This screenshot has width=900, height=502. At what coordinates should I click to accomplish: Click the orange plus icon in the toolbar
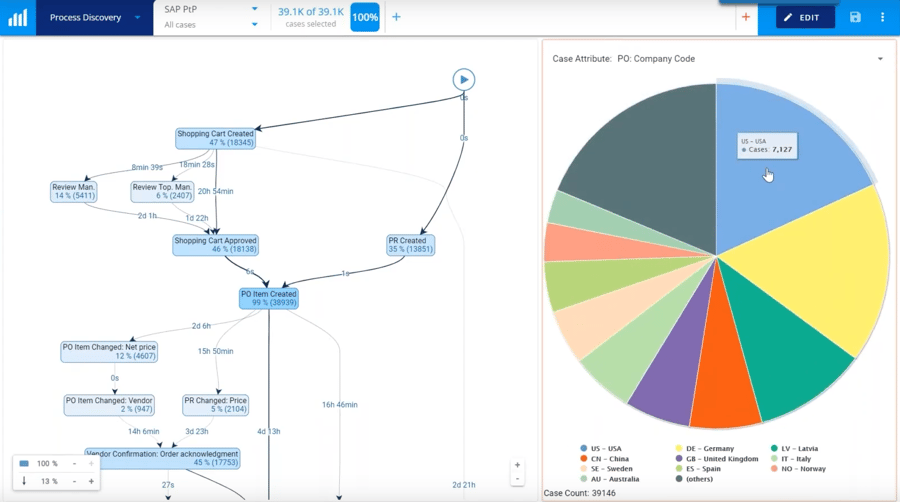[745, 17]
